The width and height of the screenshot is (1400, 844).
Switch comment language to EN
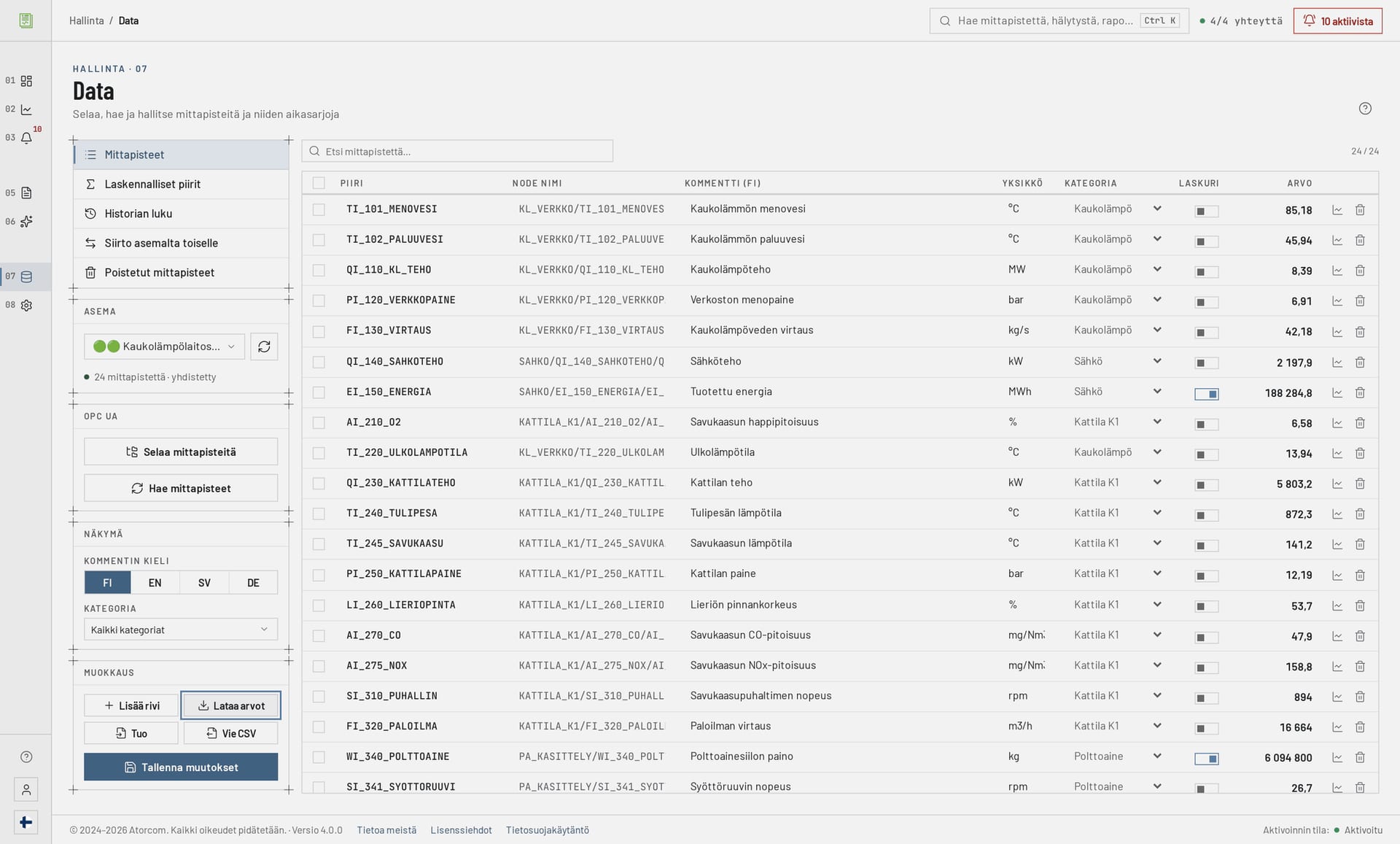point(155,583)
